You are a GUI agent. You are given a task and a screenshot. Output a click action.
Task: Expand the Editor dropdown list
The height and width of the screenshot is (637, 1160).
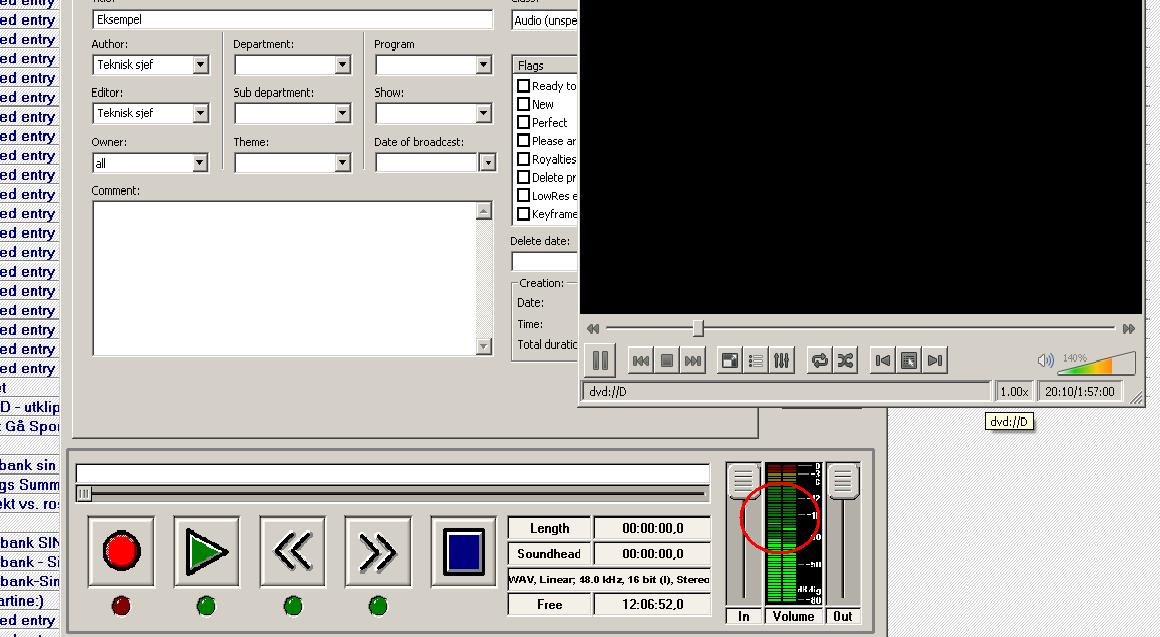pyautogui.click(x=200, y=113)
